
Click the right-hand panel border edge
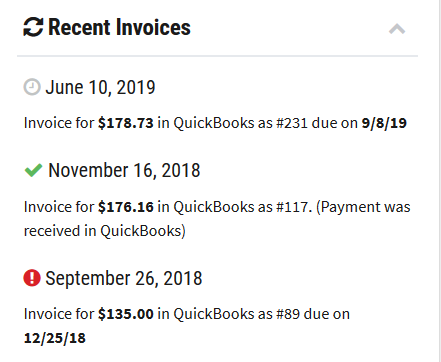point(439,181)
